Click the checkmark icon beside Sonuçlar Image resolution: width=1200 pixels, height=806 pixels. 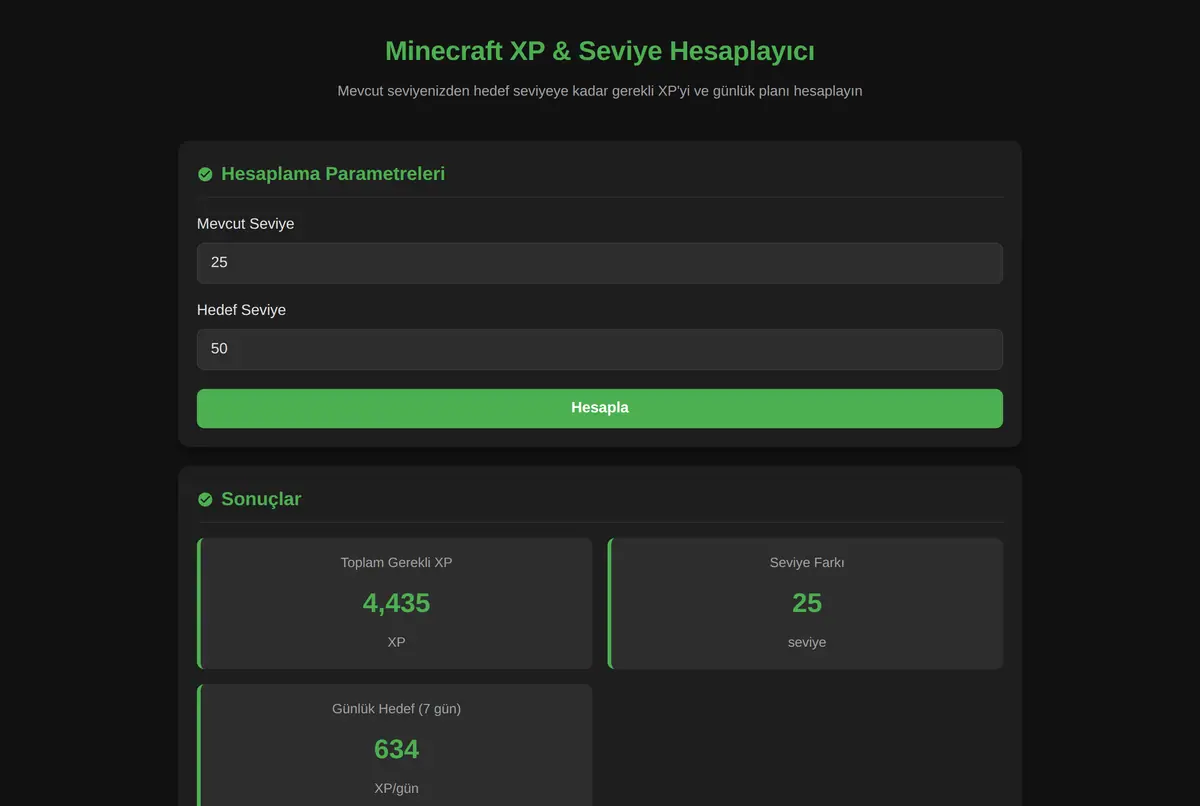[205, 499]
